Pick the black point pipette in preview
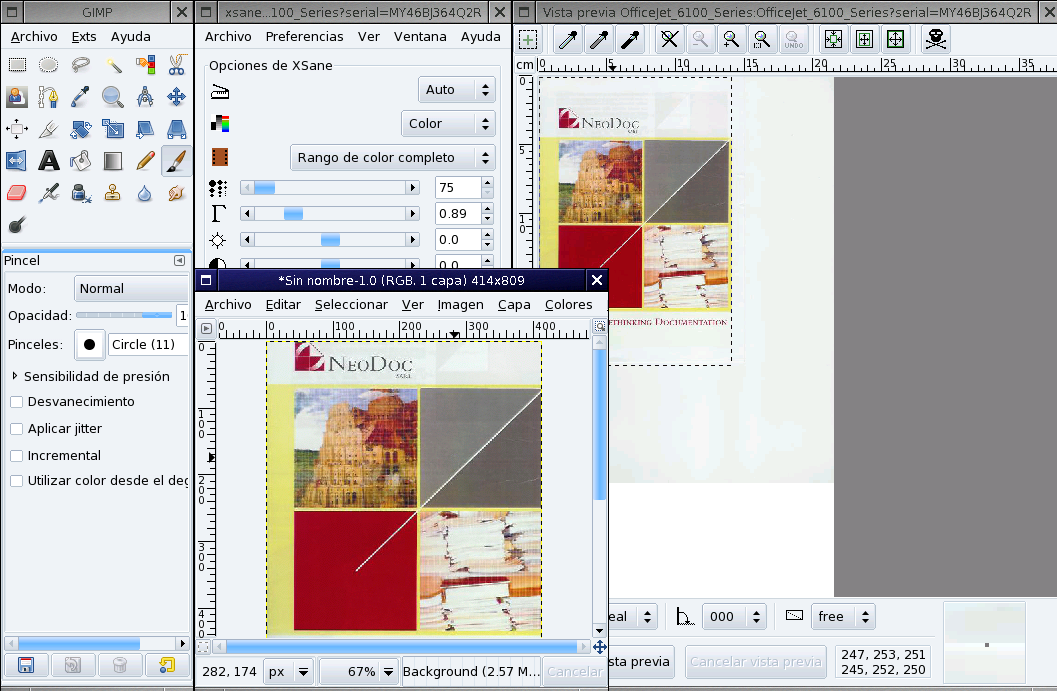Screen dimensions: 1057x691 coord(631,40)
